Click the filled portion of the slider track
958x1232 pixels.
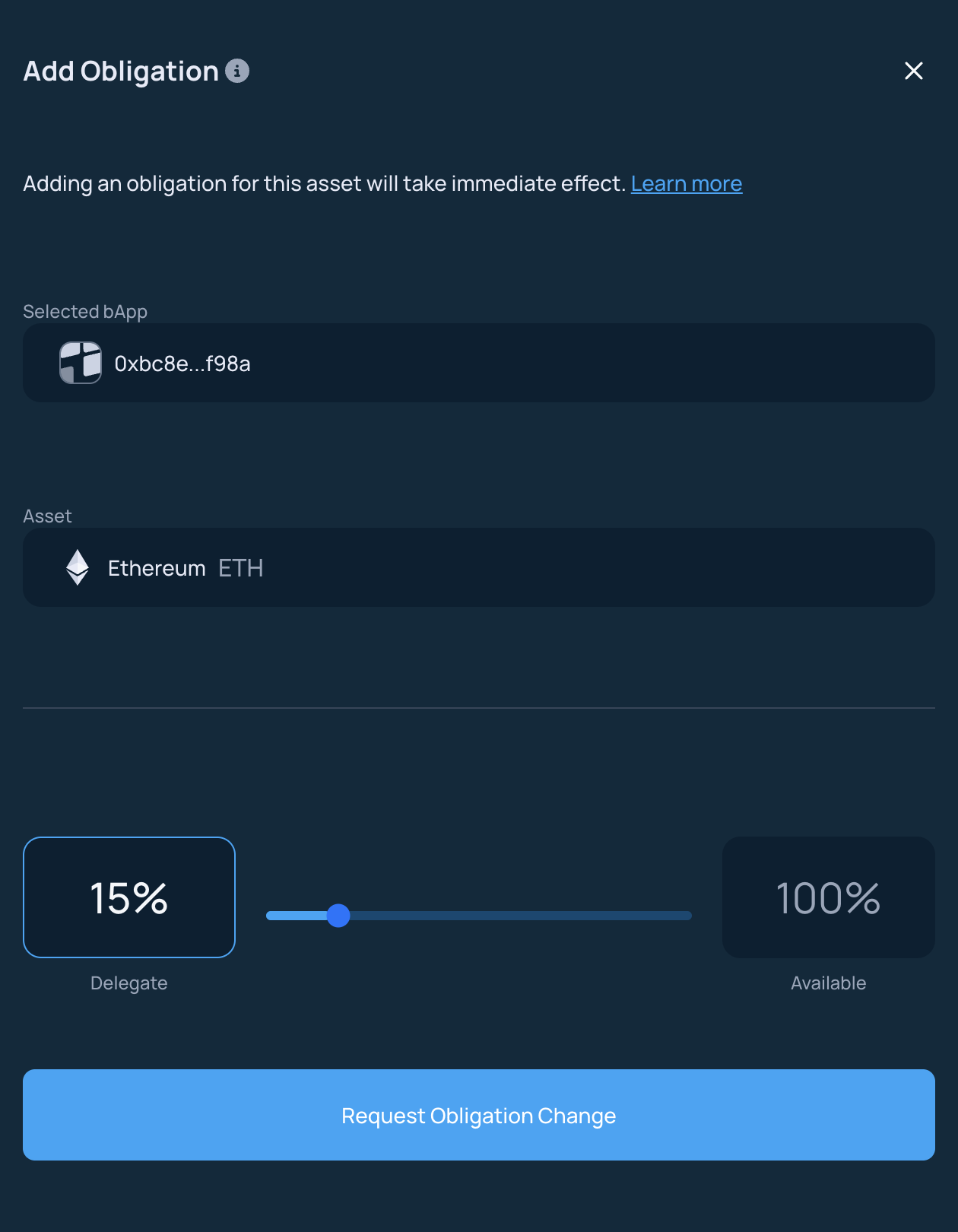click(297, 916)
